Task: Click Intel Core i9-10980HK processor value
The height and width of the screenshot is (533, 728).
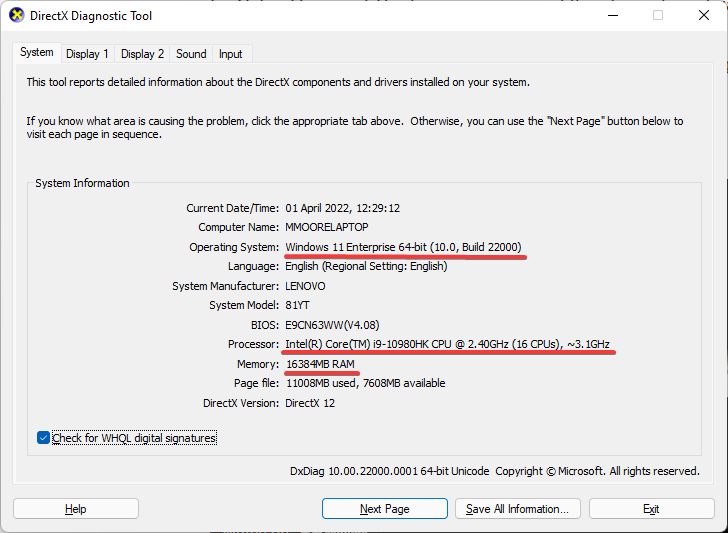Action: click(448, 344)
